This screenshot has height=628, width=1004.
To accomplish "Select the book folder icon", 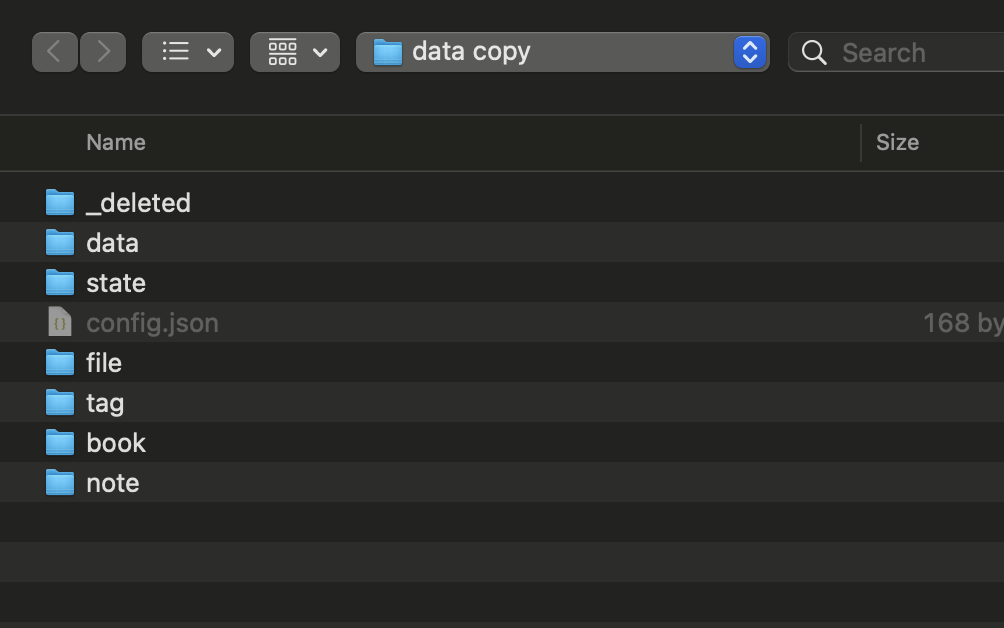I will [x=60, y=442].
